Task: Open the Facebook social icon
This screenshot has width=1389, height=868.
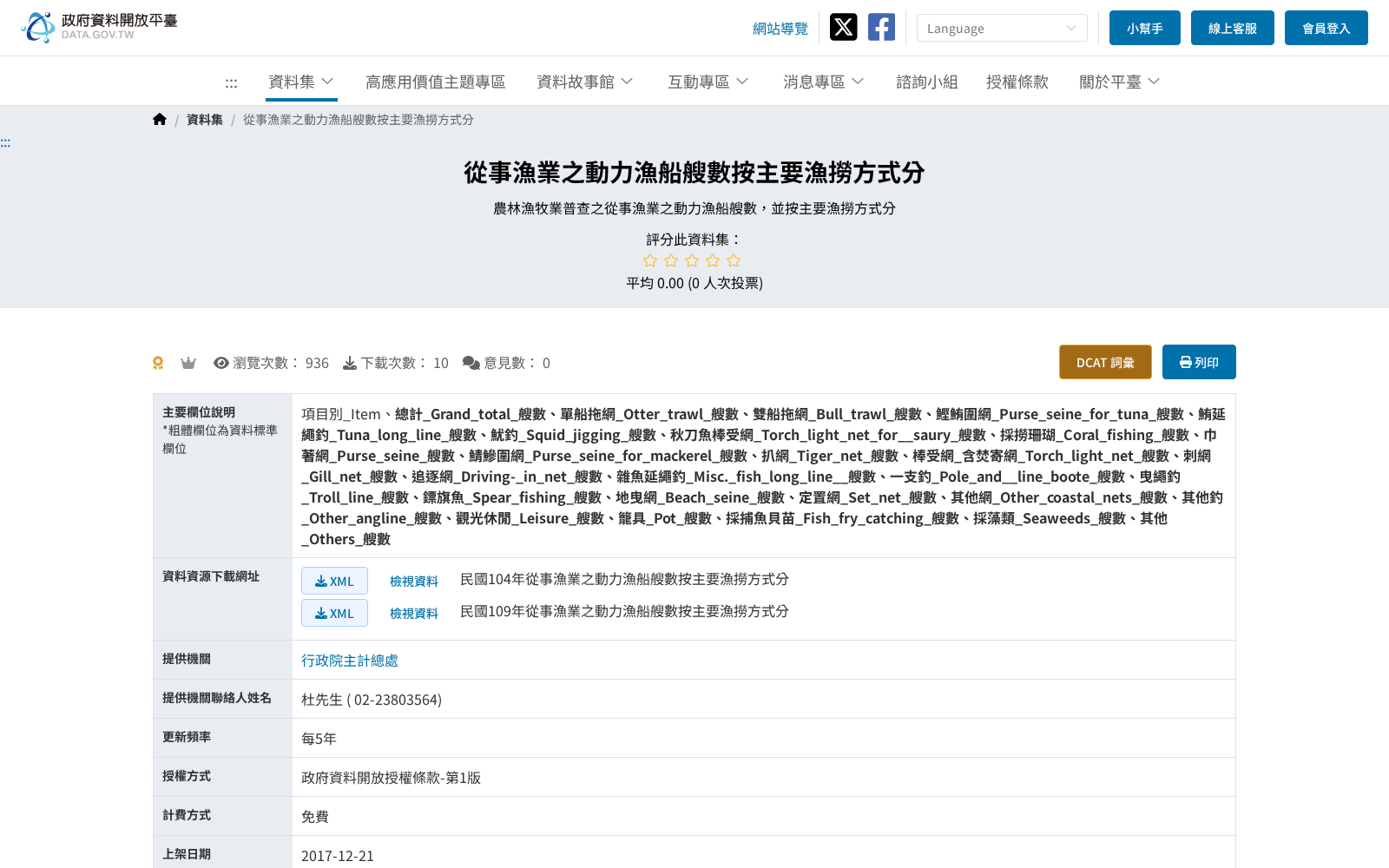Action: point(881,27)
